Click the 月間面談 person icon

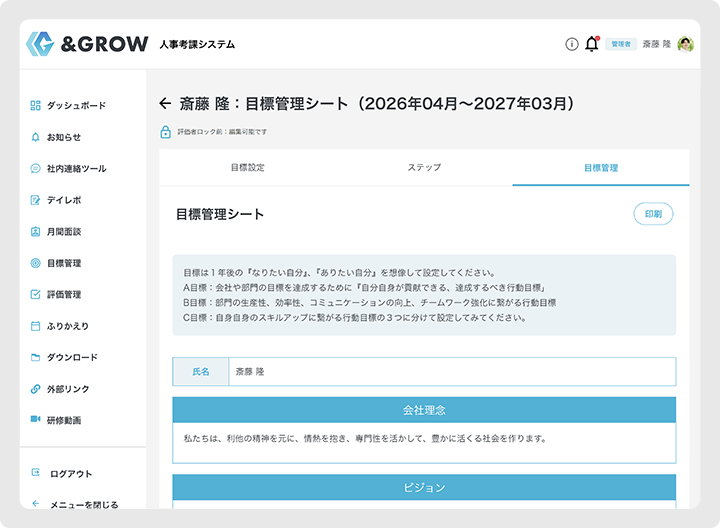pyautogui.click(x=35, y=231)
